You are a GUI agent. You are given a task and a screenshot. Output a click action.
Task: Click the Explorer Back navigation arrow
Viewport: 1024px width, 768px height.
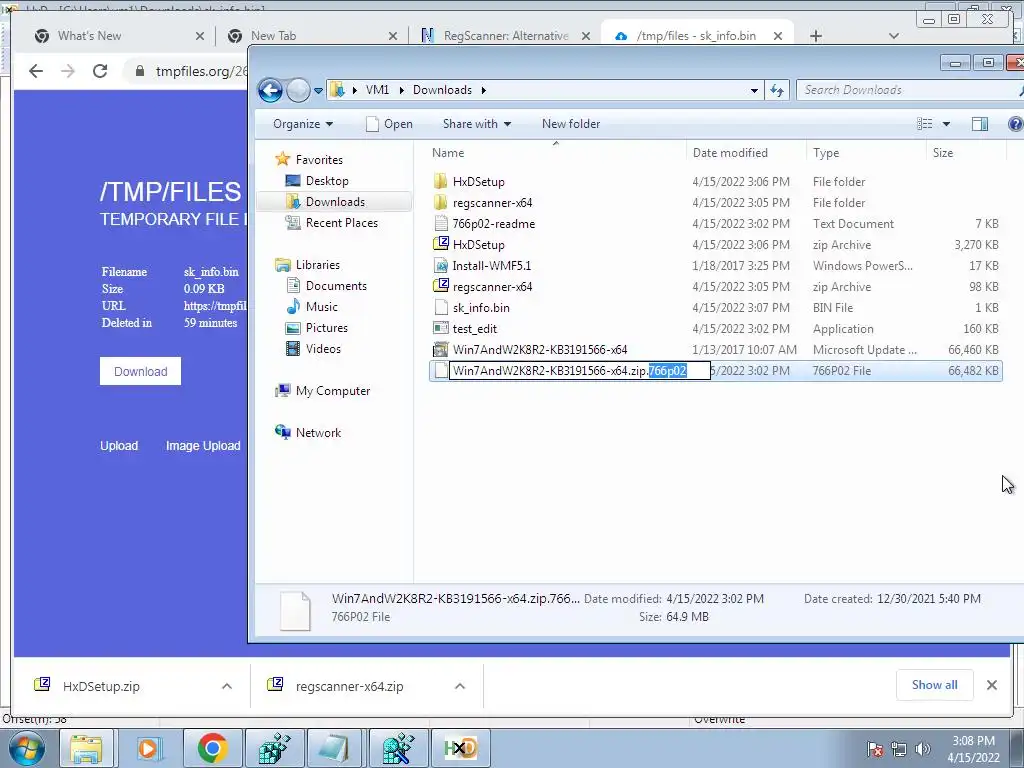[270, 90]
